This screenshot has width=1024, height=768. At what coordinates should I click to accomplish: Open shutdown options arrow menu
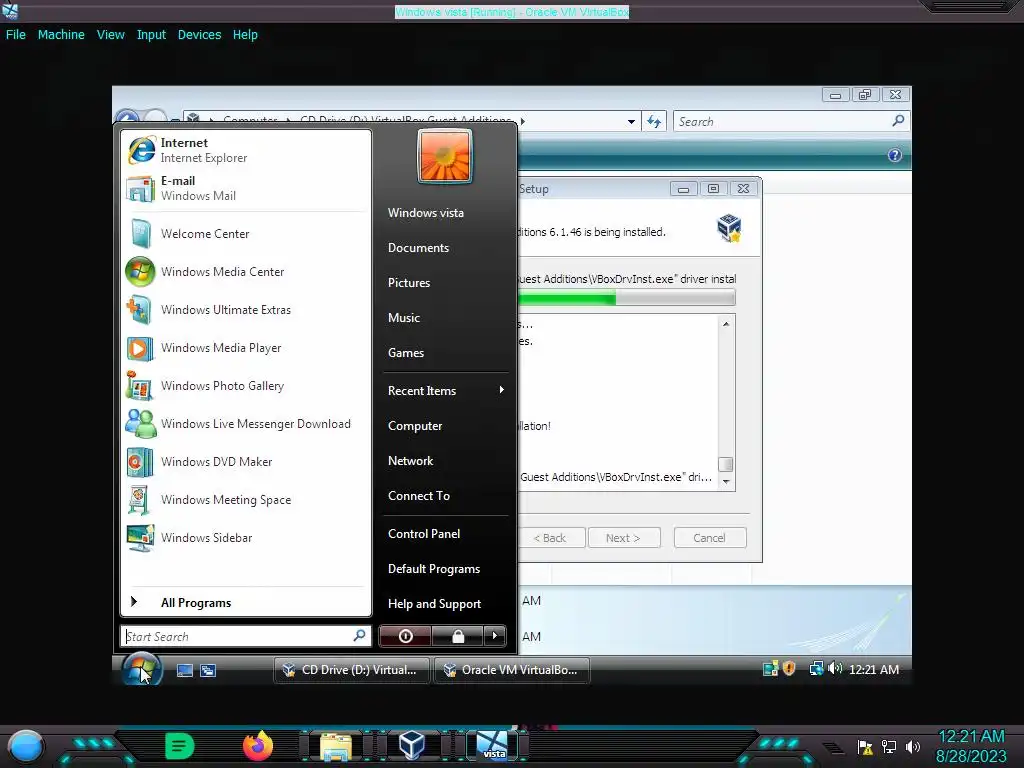(x=494, y=636)
